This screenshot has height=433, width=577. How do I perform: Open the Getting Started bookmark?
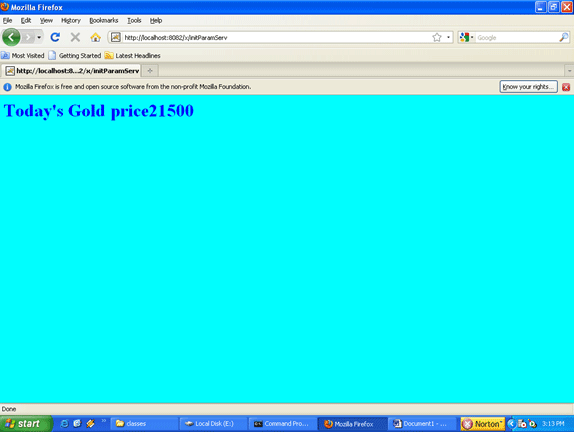point(75,56)
